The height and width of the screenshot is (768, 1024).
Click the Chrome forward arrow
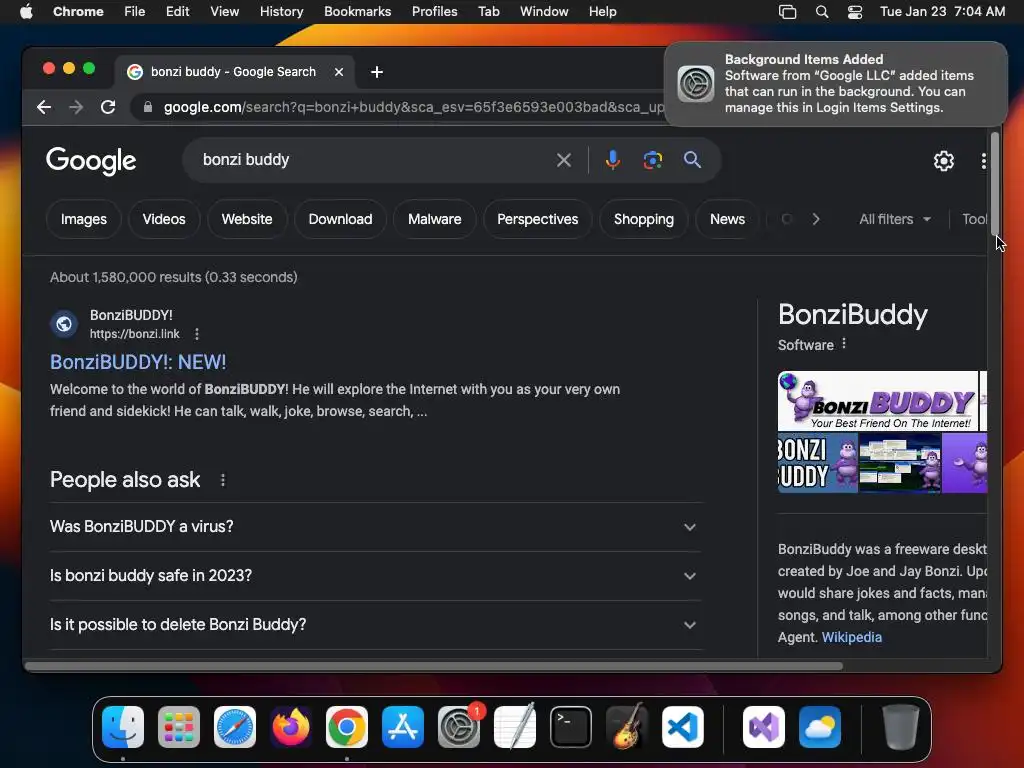tap(76, 107)
